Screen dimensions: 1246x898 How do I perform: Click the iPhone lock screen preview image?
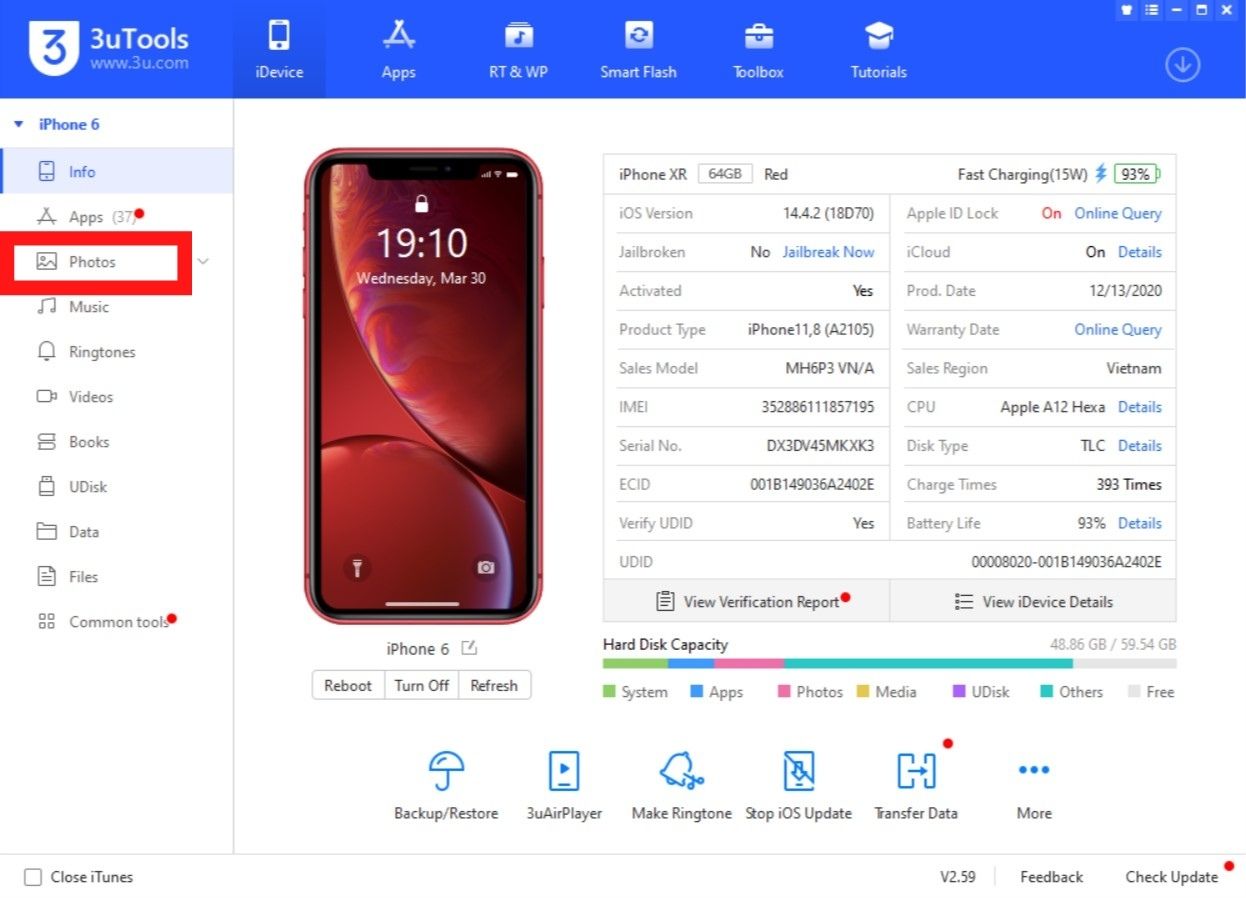tap(423, 386)
